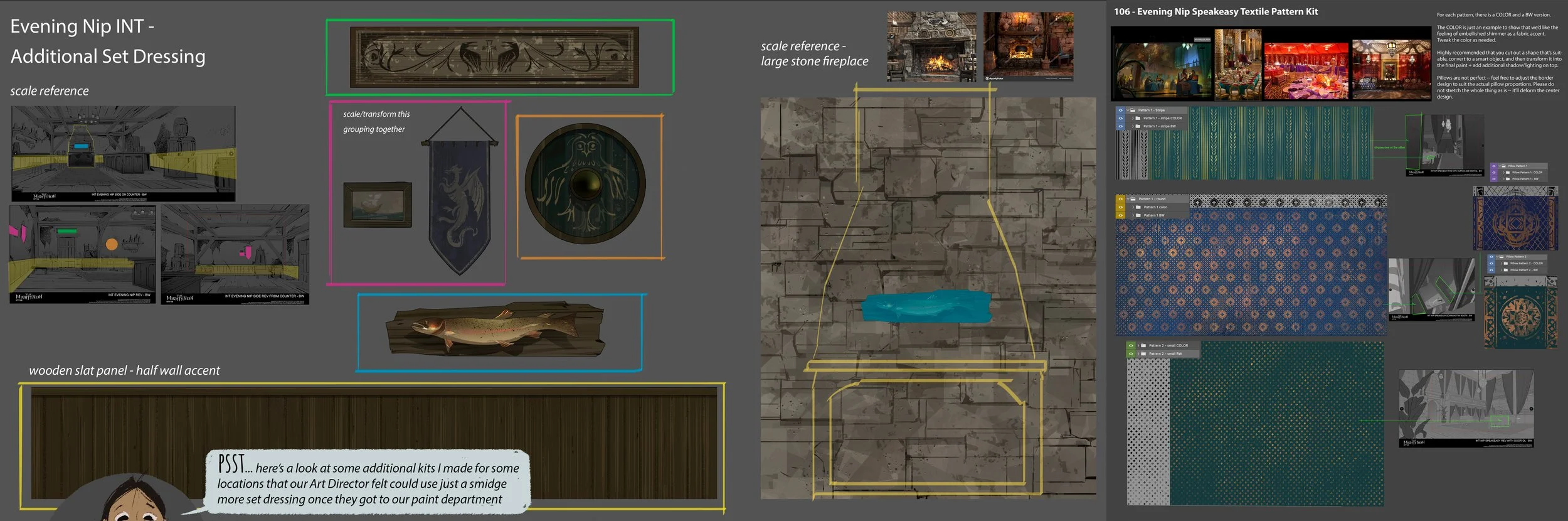Viewport: 1568px width, 521px height.
Task: Toggle visibility of Pattern 1 - stripe COLOR
Action: 1121,118
